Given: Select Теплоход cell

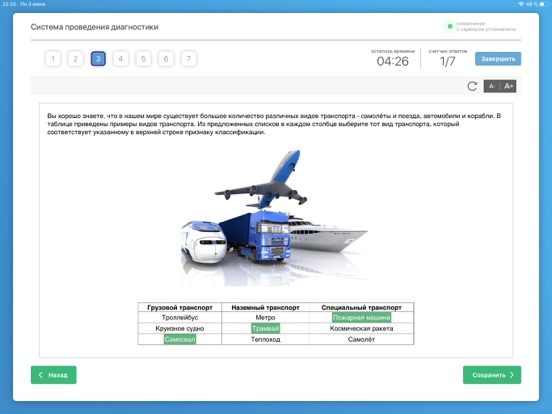Looking at the screenshot, I should pyautogui.click(x=265, y=339).
